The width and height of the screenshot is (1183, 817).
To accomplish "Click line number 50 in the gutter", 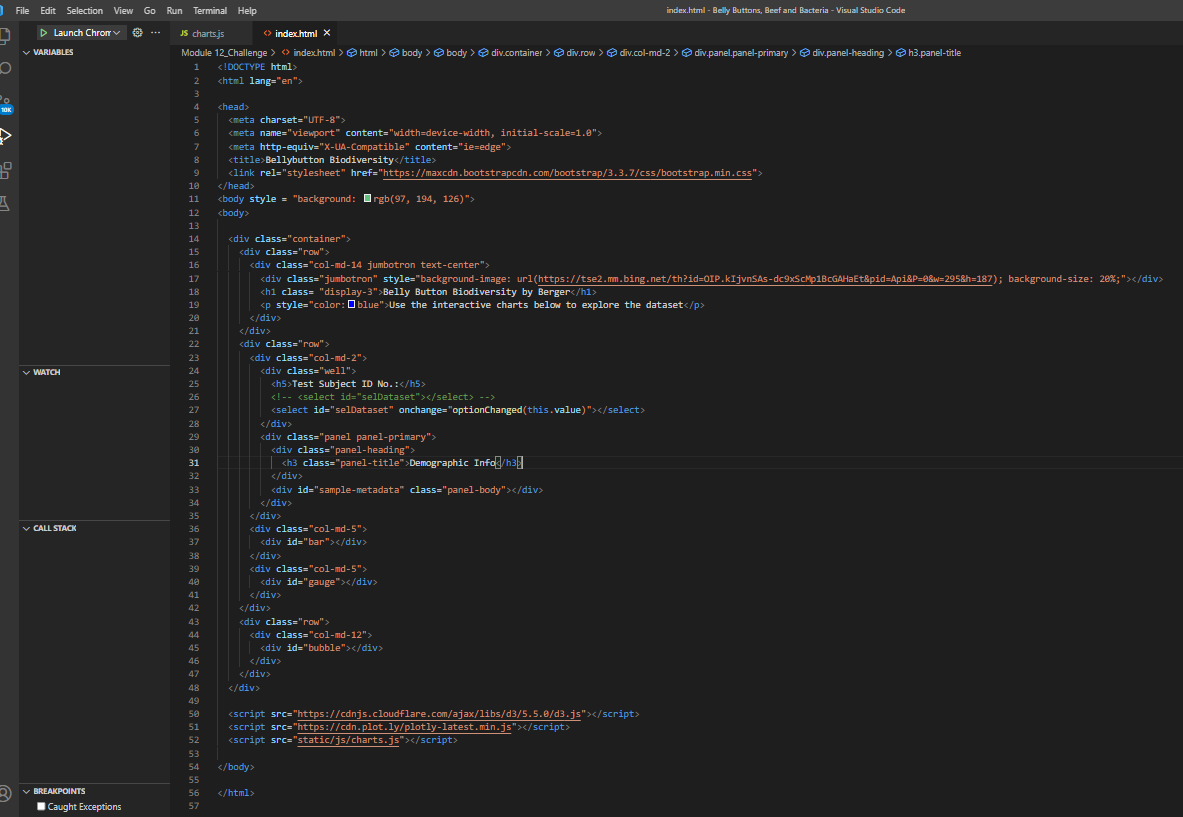I will 194,714.
